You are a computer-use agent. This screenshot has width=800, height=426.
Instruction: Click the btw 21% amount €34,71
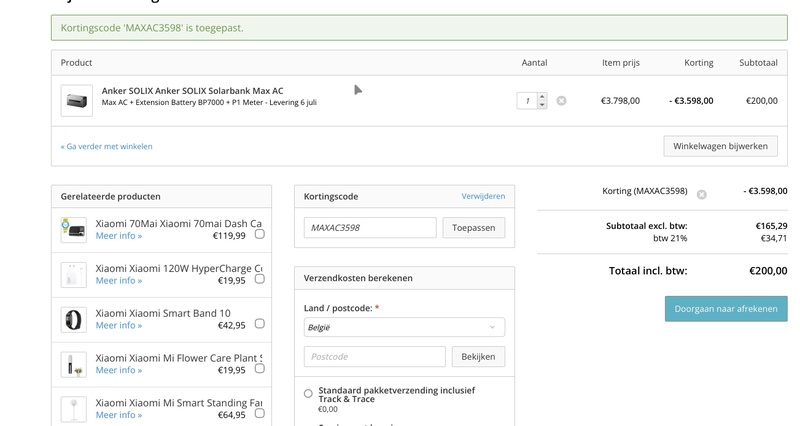774,238
